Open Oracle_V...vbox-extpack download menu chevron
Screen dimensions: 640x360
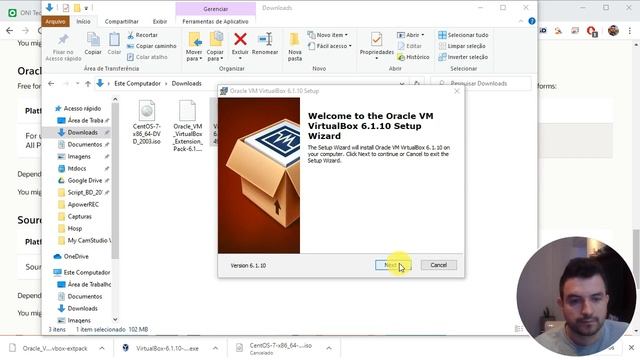pos(102,348)
